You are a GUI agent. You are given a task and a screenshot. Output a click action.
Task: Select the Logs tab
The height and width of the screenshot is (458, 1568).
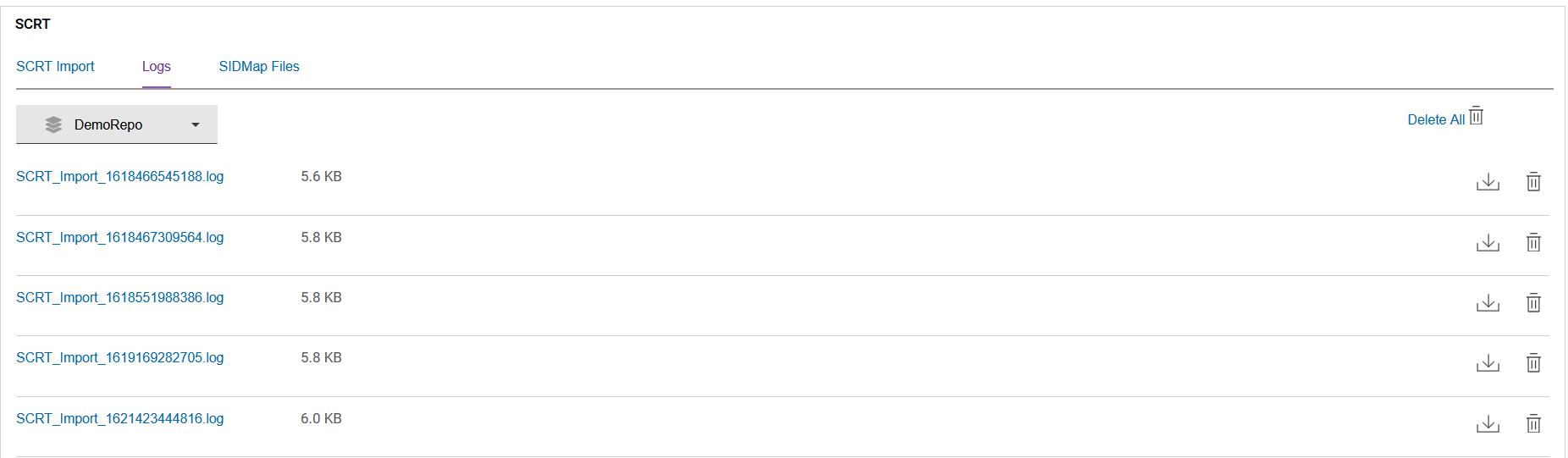click(x=157, y=66)
